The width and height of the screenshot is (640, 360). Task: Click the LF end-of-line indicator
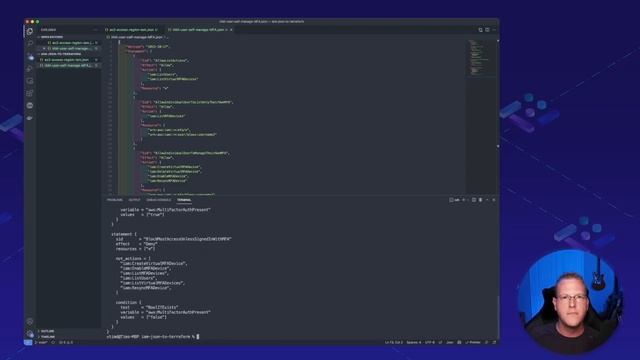point(440,342)
